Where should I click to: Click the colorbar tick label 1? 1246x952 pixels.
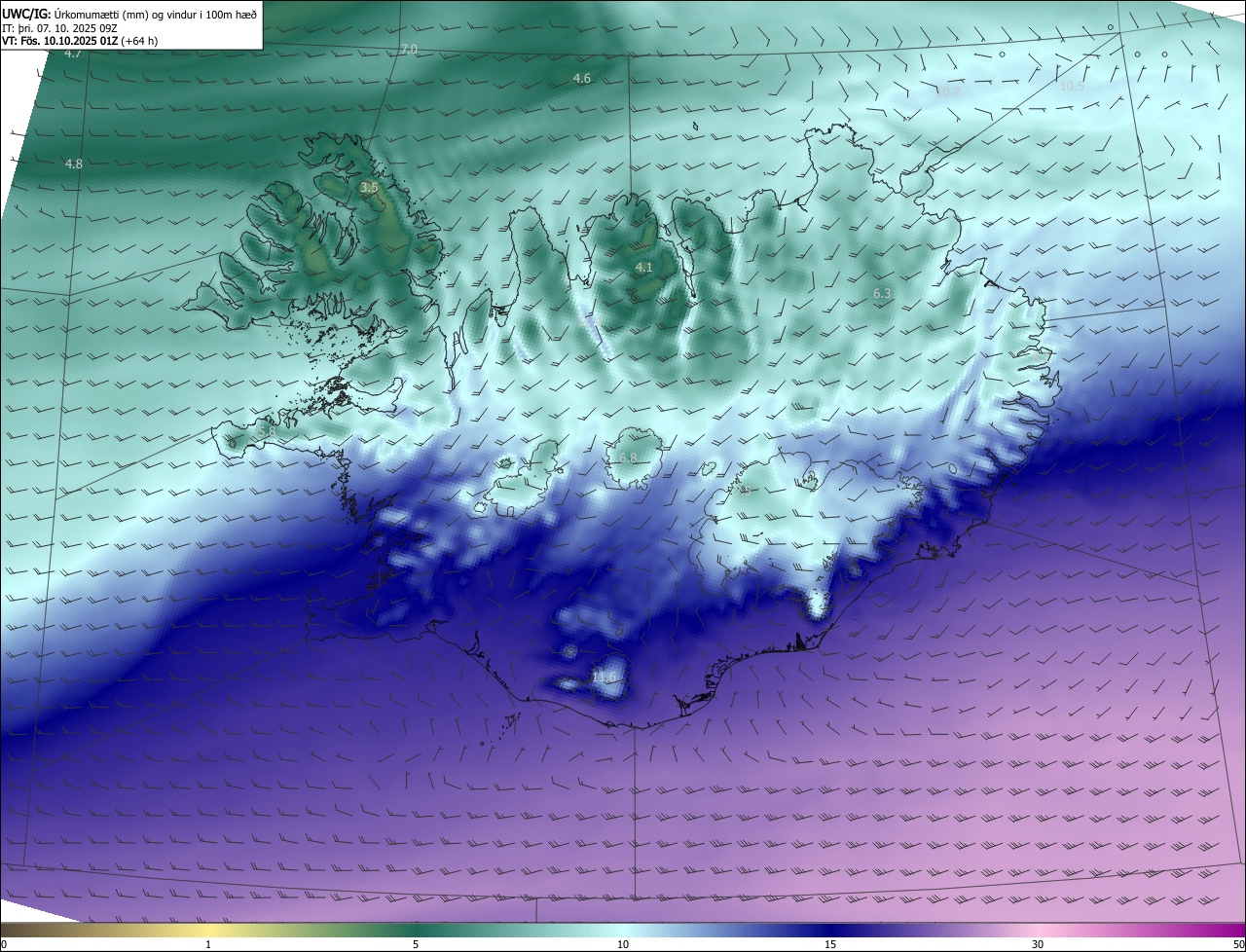208,944
